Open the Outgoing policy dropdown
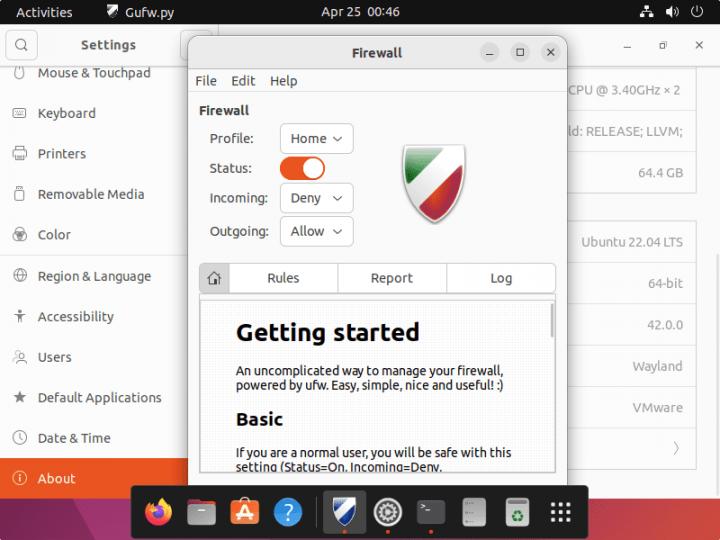Viewport: 720px width, 540px height. (316, 231)
